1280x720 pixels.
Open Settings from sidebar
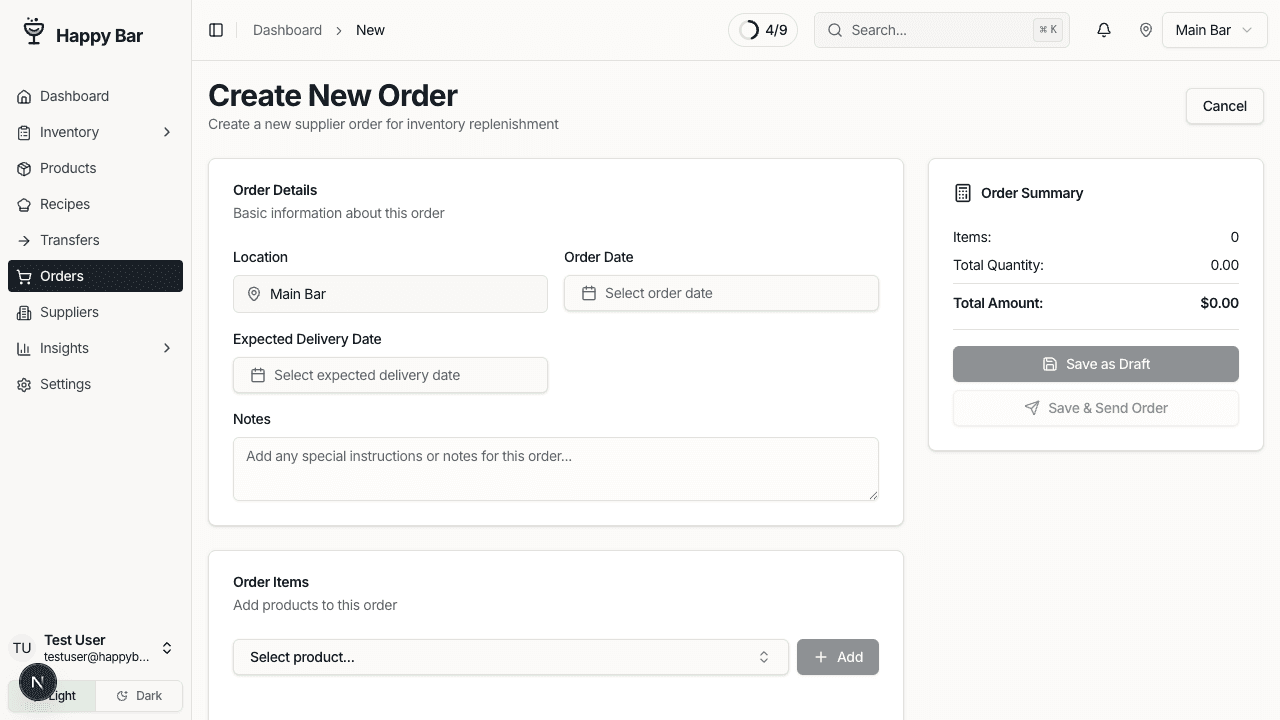point(95,384)
